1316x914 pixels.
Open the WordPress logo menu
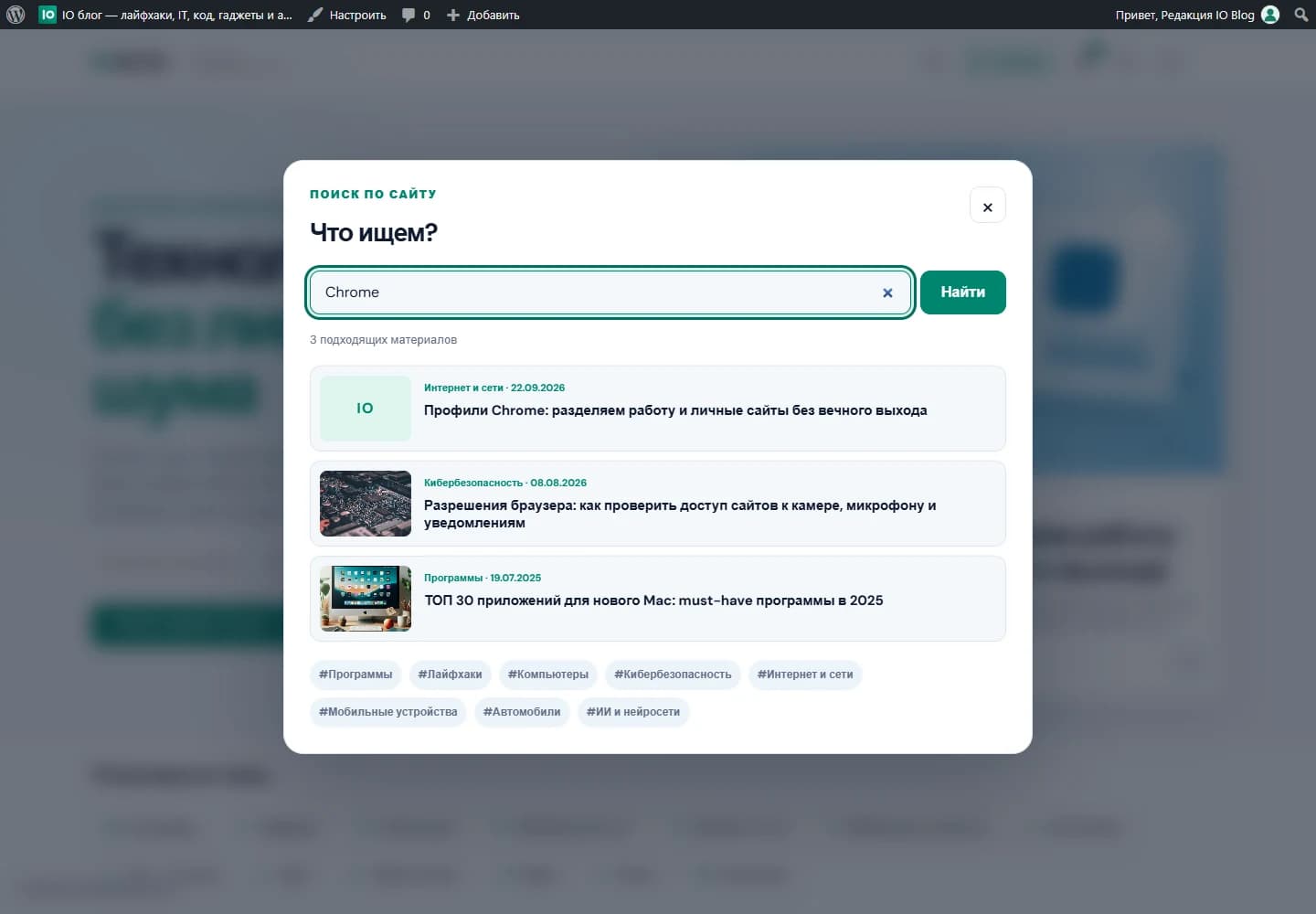(16, 15)
